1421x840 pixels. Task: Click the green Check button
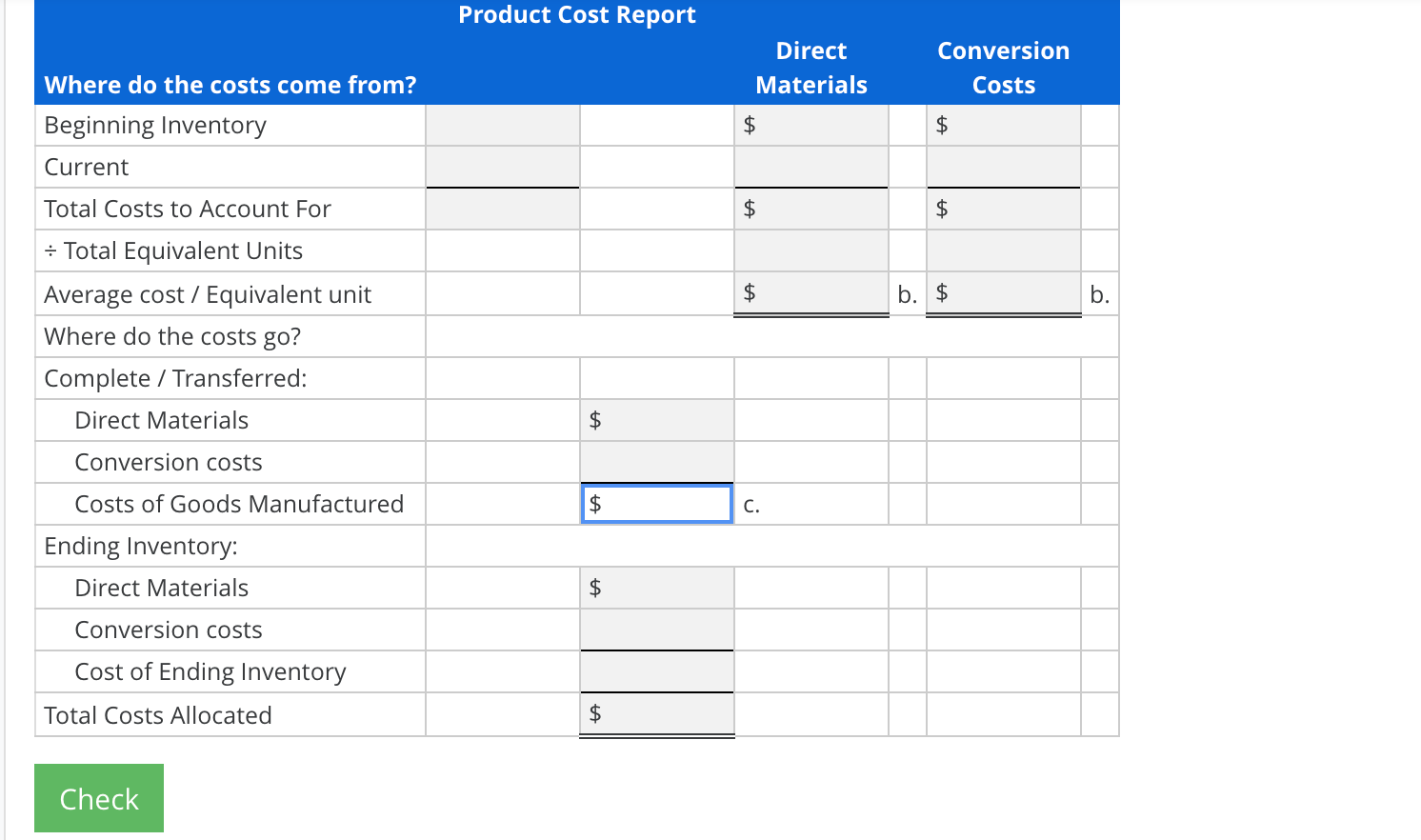pyautogui.click(x=99, y=798)
